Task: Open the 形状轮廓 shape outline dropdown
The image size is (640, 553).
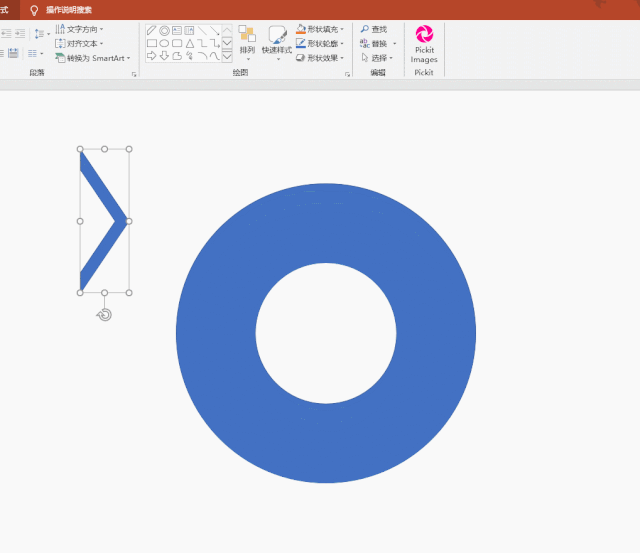Action: [x=320, y=44]
